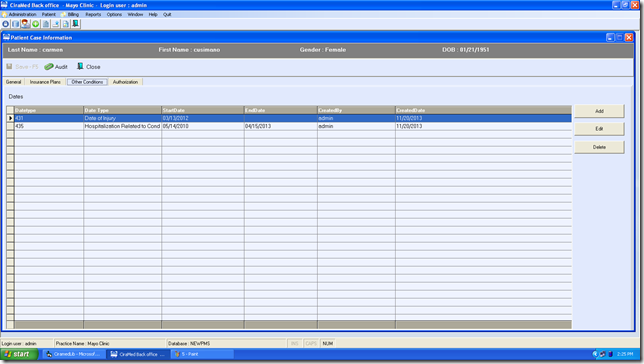Image resolution: width=644 pixels, height=364 pixels.
Task: Click the database cylinder toolbar icon
Action: pos(15,24)
